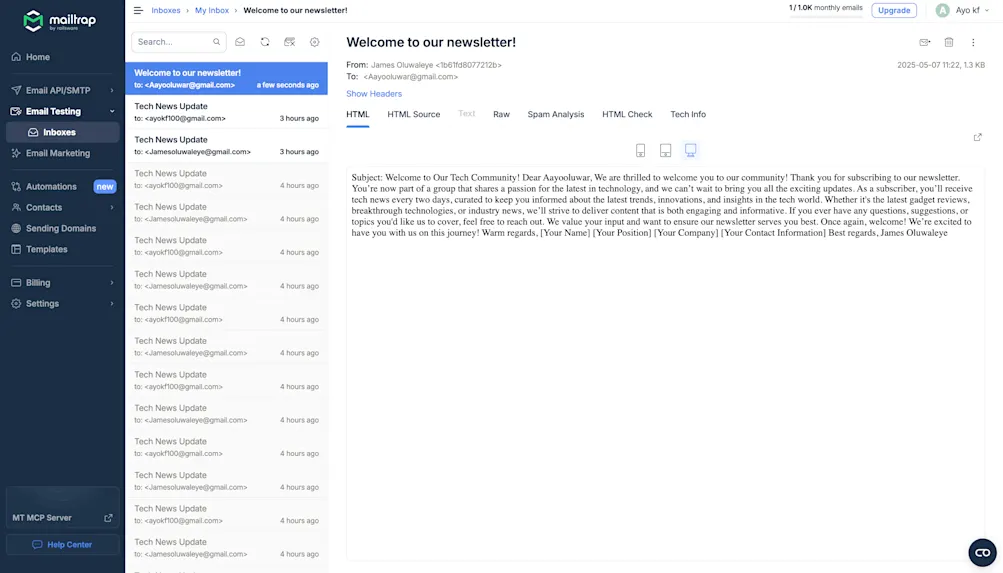
Task: Click the Email Testing icon
Action: (16, 111)
